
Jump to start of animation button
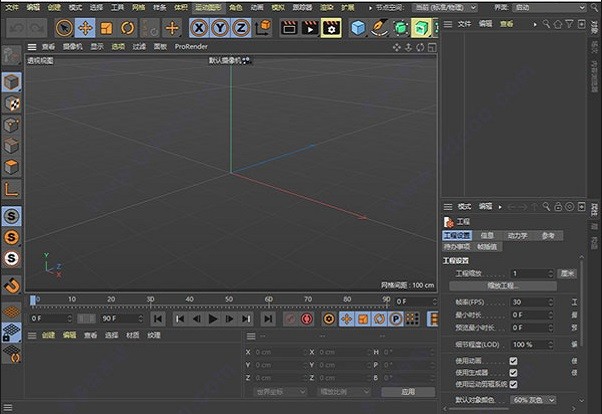tap(158, 319)
